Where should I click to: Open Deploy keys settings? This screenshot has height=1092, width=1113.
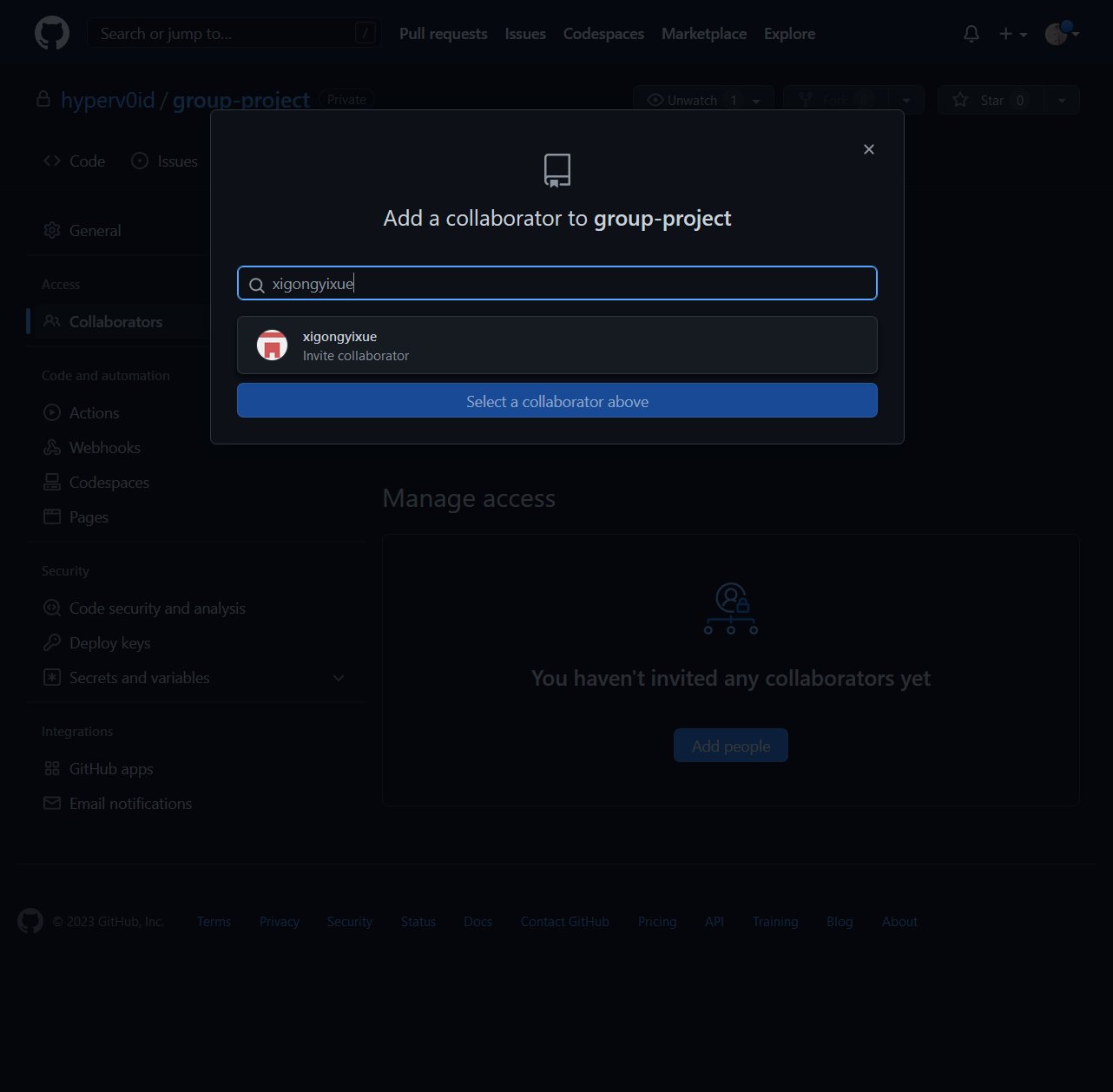pos(109,643)
